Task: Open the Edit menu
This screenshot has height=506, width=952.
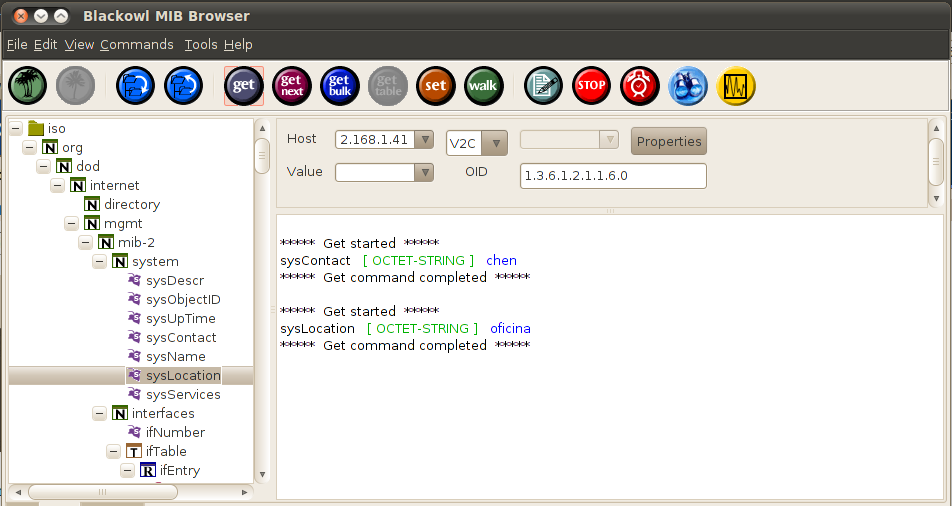Action: (46, 44)
